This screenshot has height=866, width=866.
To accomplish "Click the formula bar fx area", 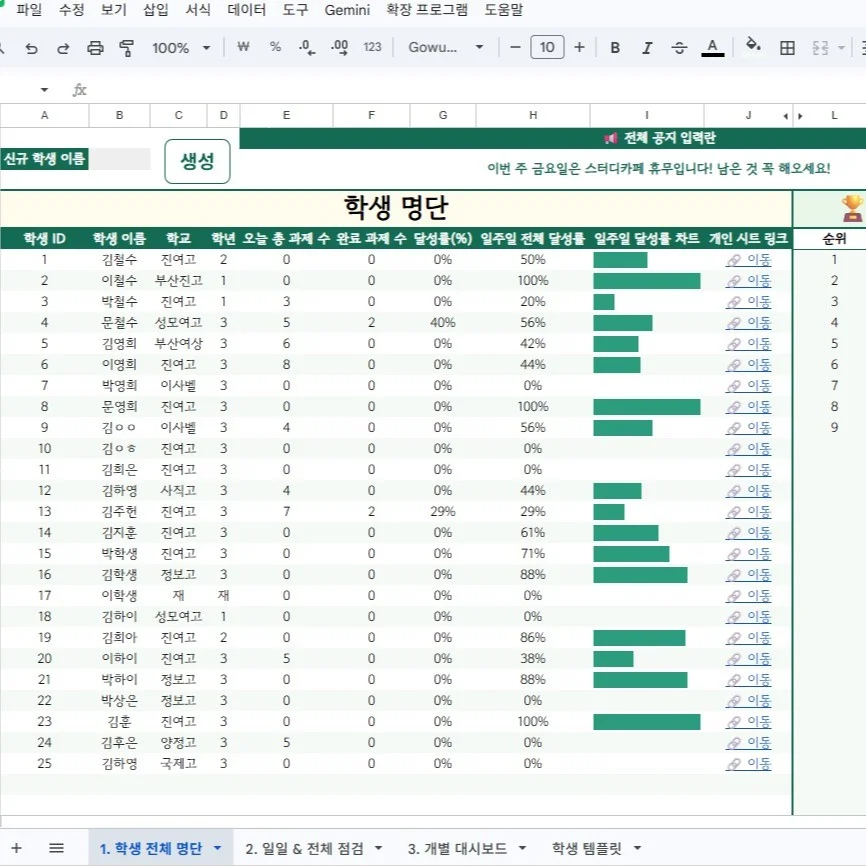I will (x=80, y=90).
